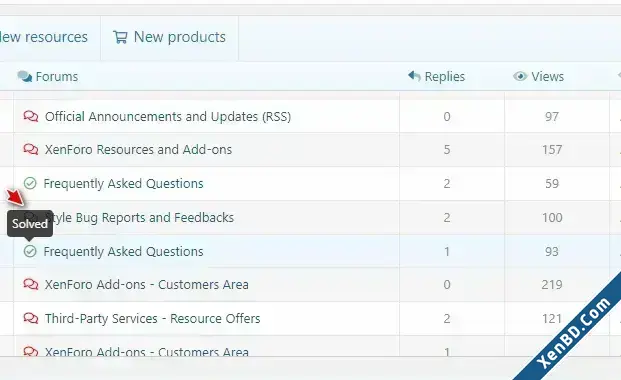Click the speech bubbles icon in Forums header
This screenshot has height=380, width=621.
click(x=25, y=76)
